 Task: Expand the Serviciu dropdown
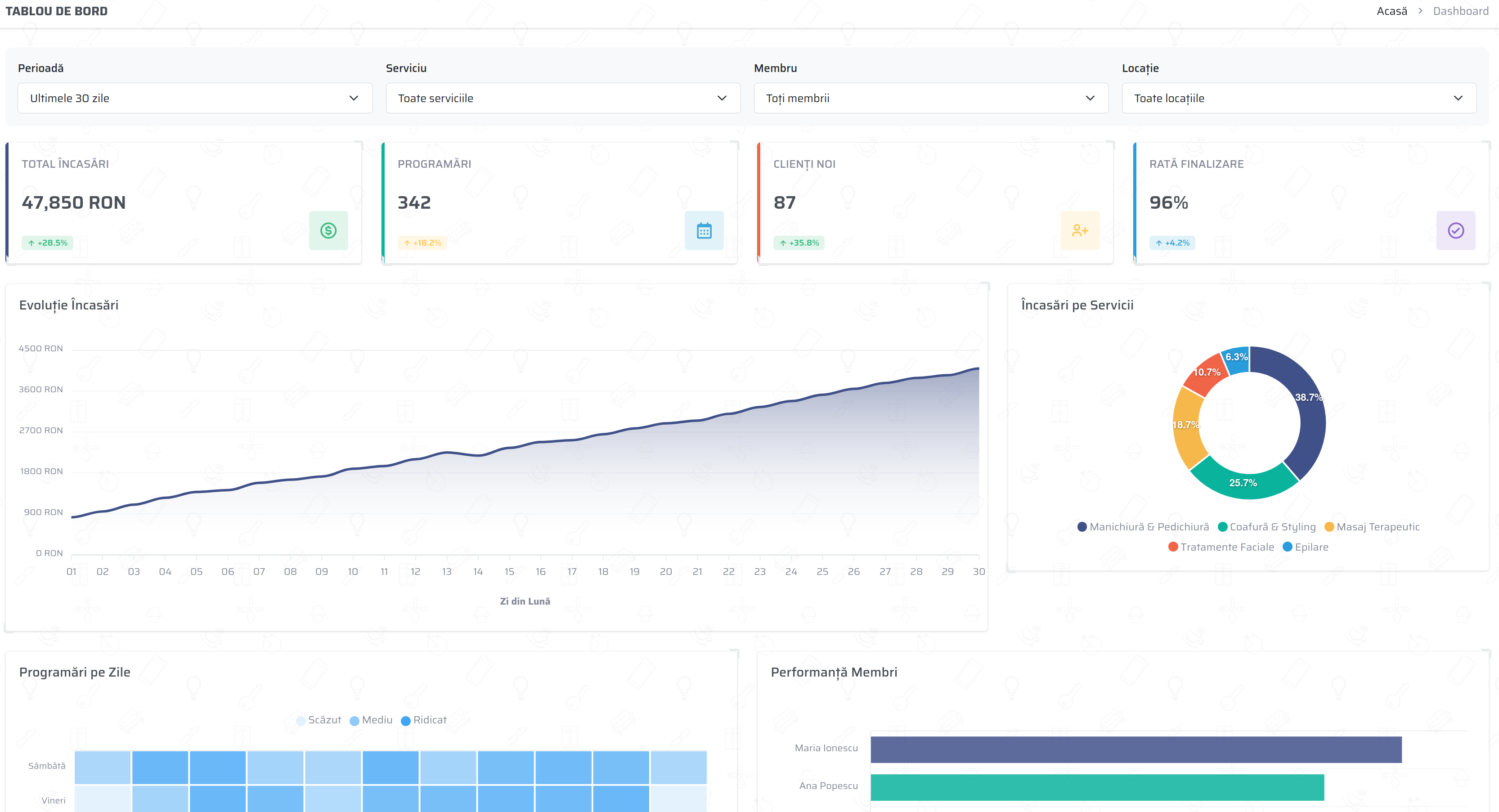[x=563, y=99]
